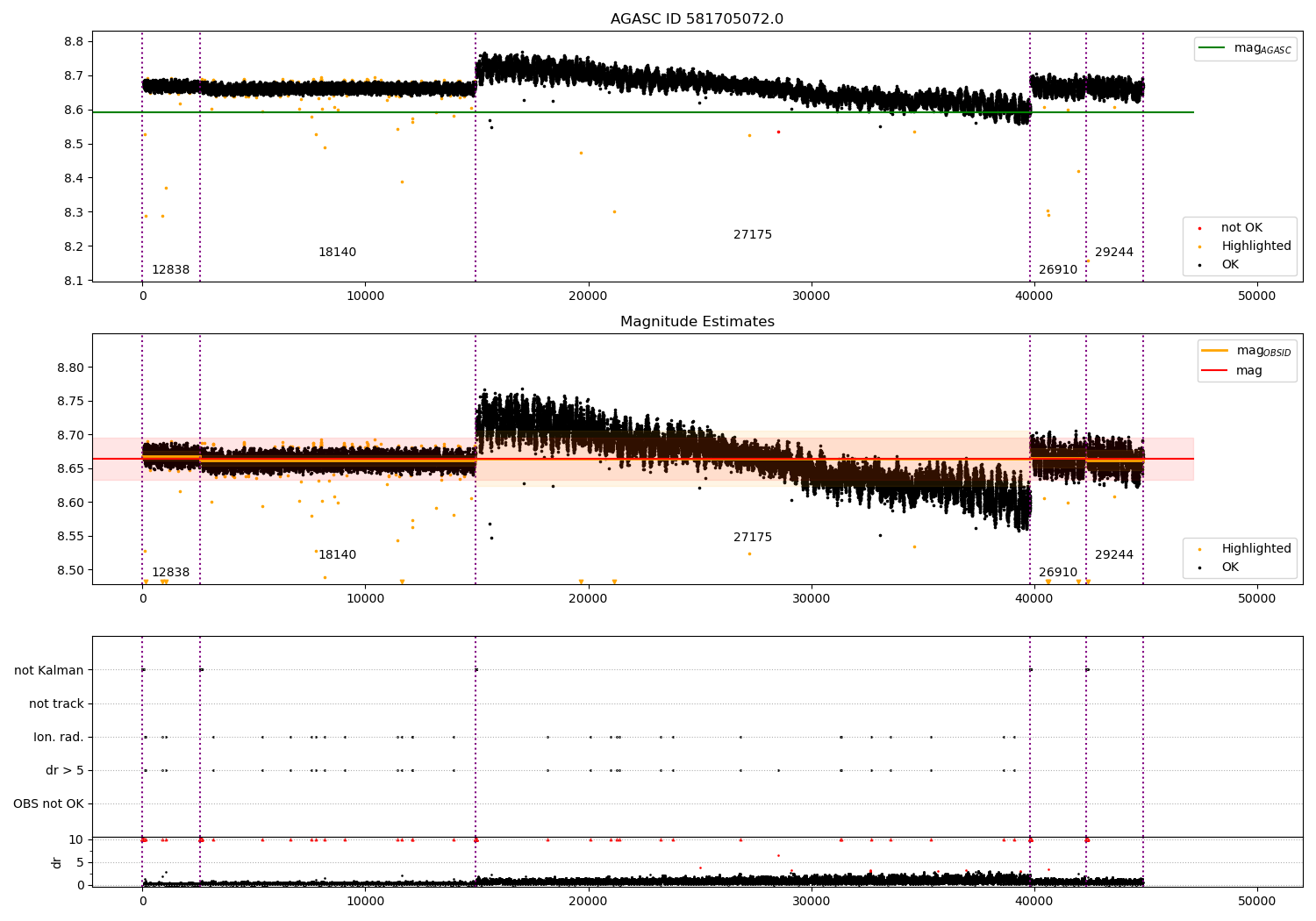Viewport: 1316px width, 921px height.
Task: Click label 18140 in Magnitude Estimates plot
Action: coord(337,555)
